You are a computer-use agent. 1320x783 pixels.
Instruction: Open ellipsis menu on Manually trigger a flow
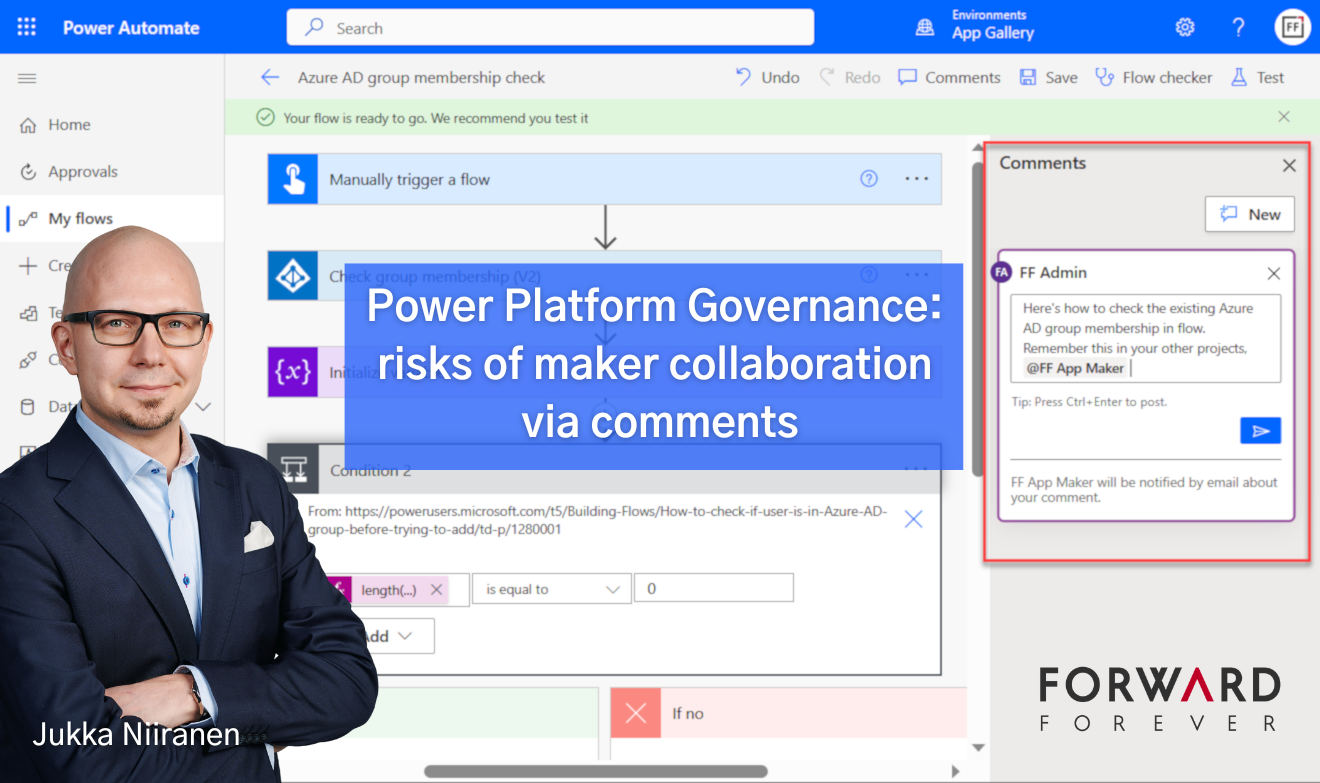coord(917,179)
